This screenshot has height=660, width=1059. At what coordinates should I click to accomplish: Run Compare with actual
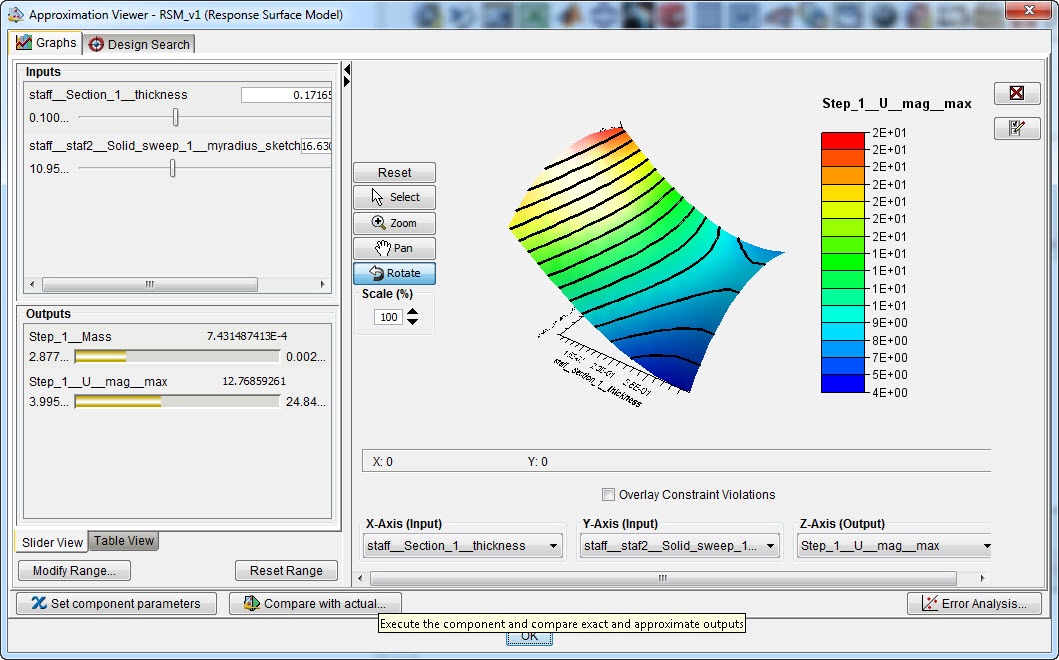click(314, 604)
